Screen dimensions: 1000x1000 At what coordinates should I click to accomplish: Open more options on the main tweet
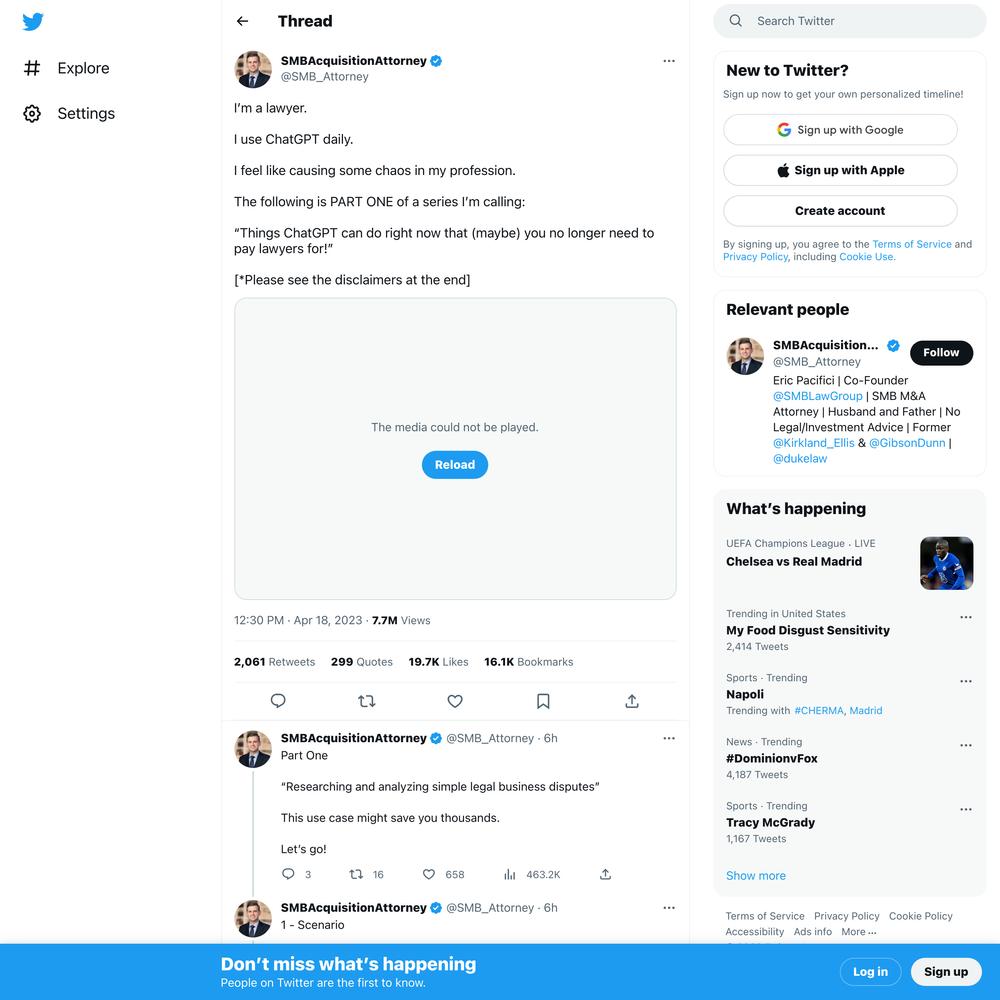click(x=668, y=61)
